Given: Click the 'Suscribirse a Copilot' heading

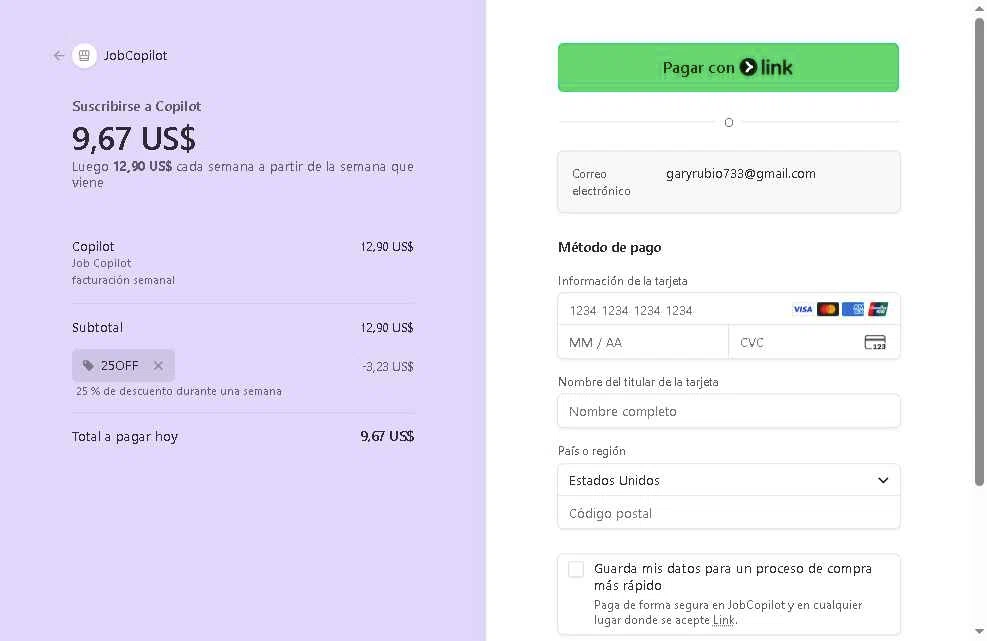Looking at the screenshot, I should pos(137,106).
